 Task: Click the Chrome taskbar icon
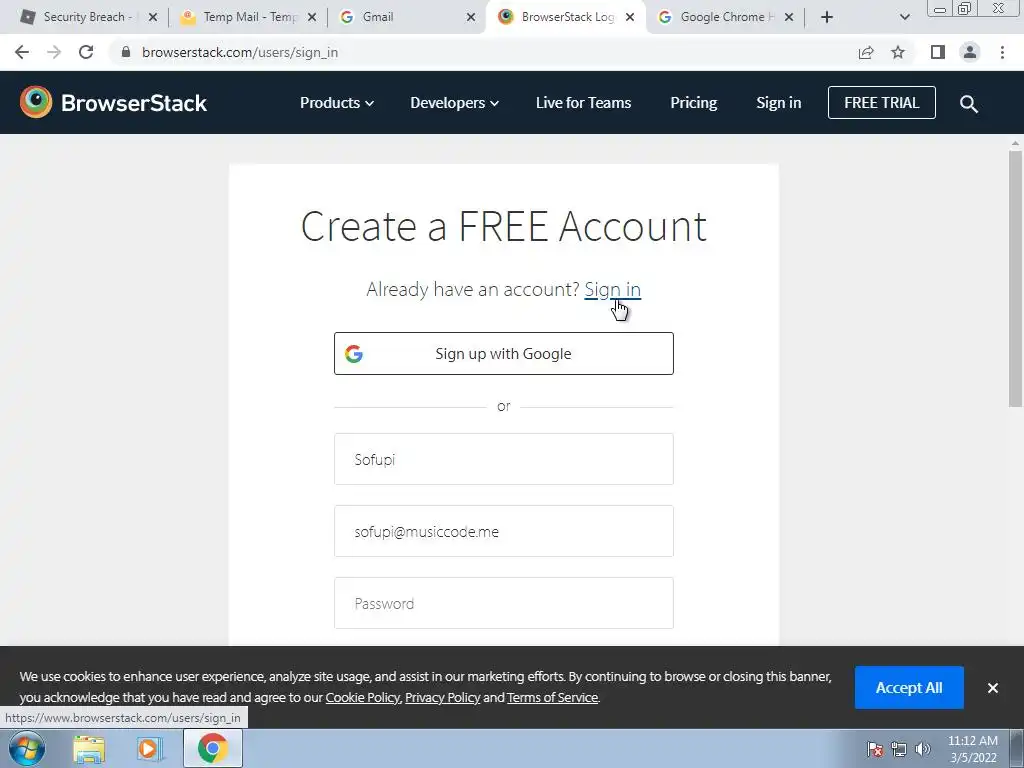[213, 748]
